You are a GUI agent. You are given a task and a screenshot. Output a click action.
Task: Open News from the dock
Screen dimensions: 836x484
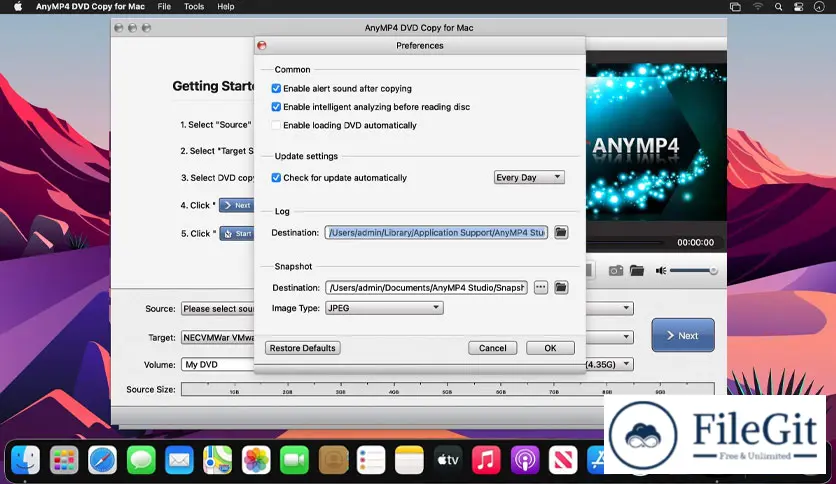pos(563,459)
